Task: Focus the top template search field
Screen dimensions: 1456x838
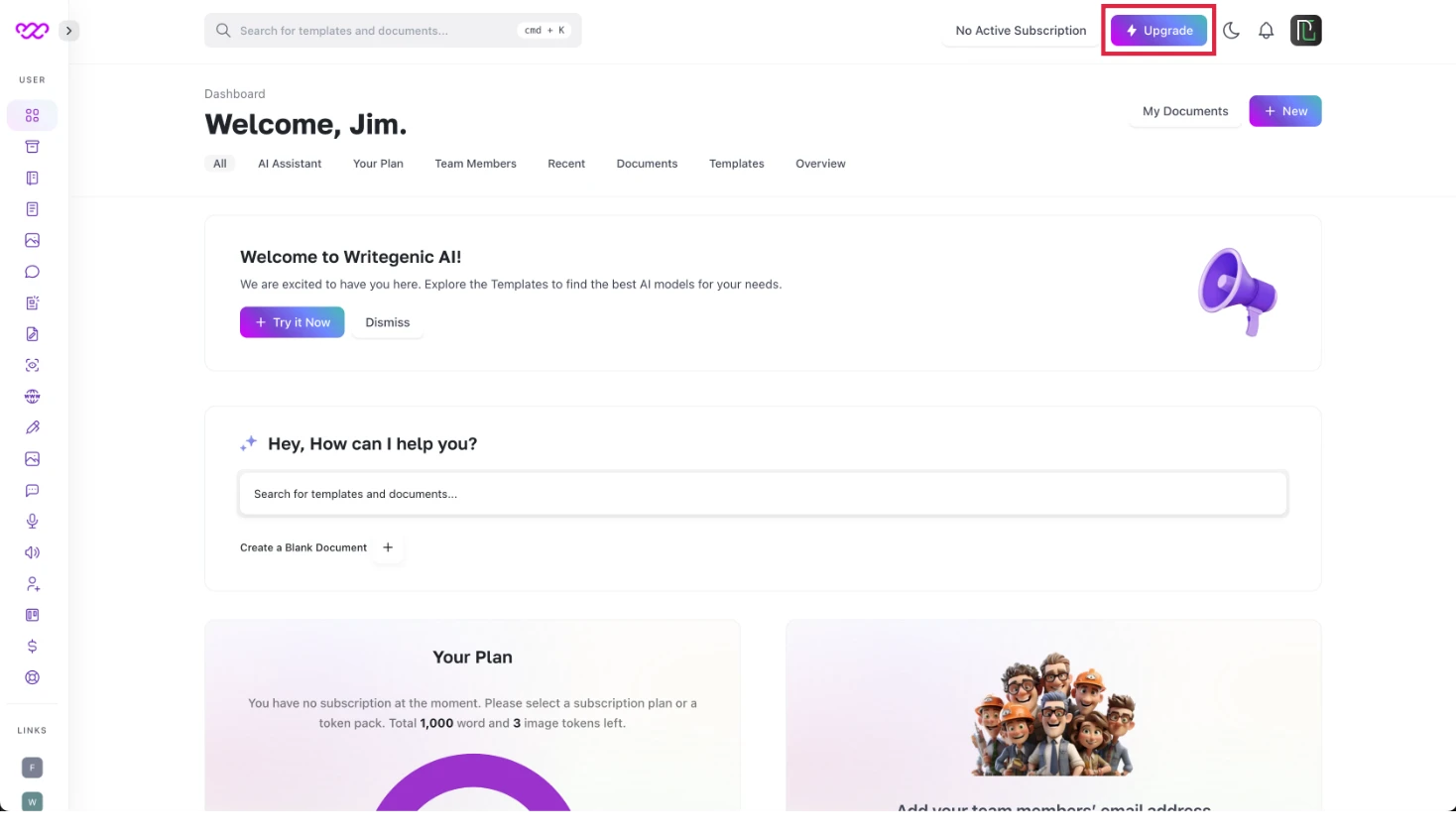Action: pos(393,31)
